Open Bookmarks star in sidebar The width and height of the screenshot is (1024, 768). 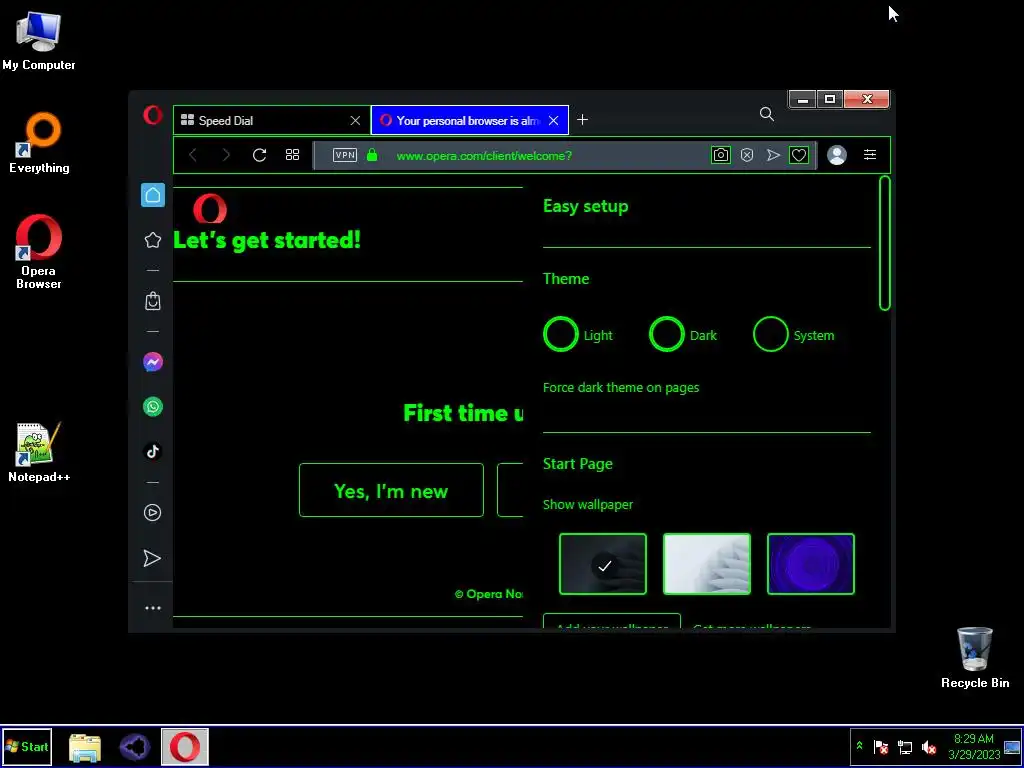coord(153,240)
